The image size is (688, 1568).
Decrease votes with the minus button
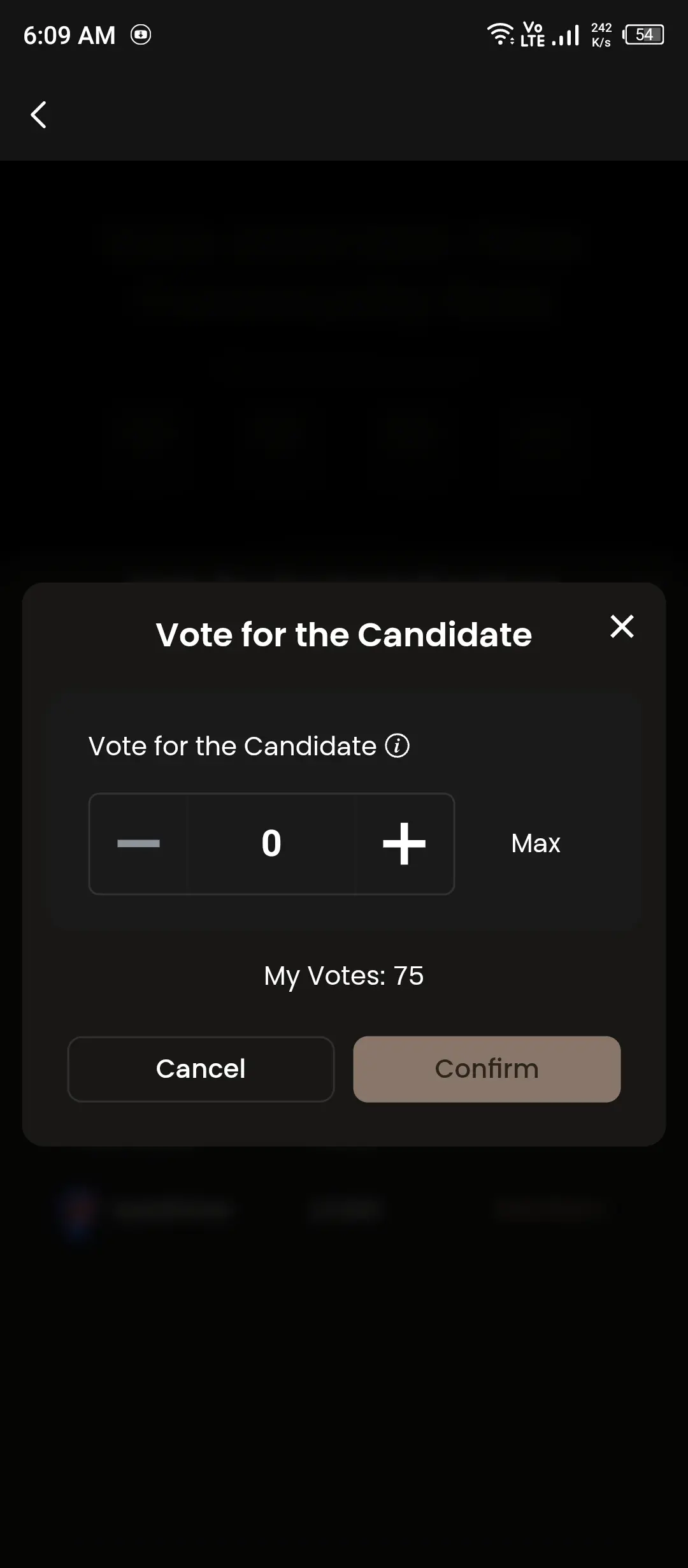click(x=138, y=843)
